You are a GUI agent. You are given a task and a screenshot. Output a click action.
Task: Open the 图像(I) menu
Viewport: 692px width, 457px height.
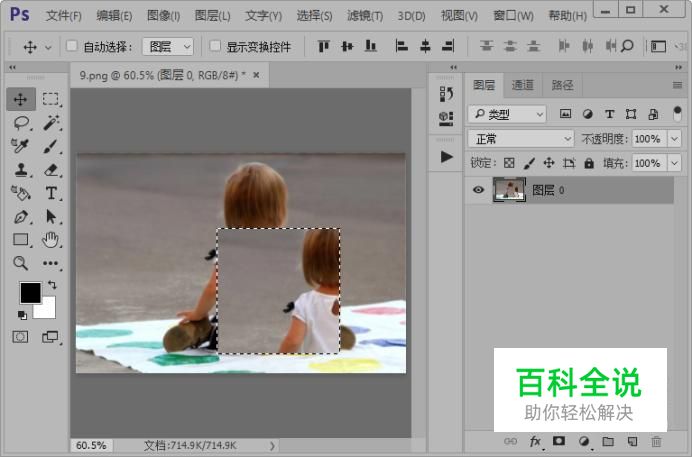(163, 16)
